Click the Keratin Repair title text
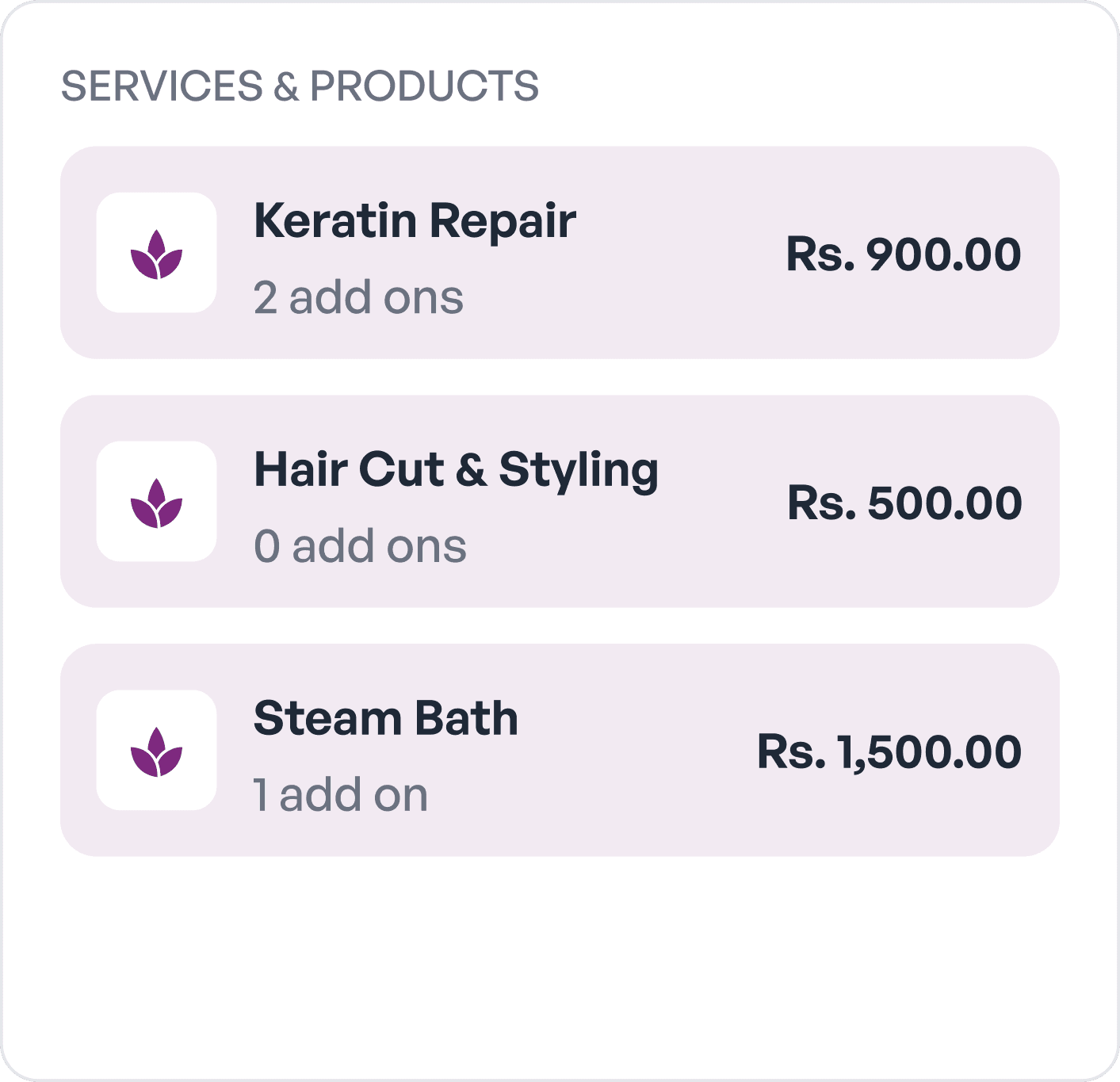 tap(415, 220)
